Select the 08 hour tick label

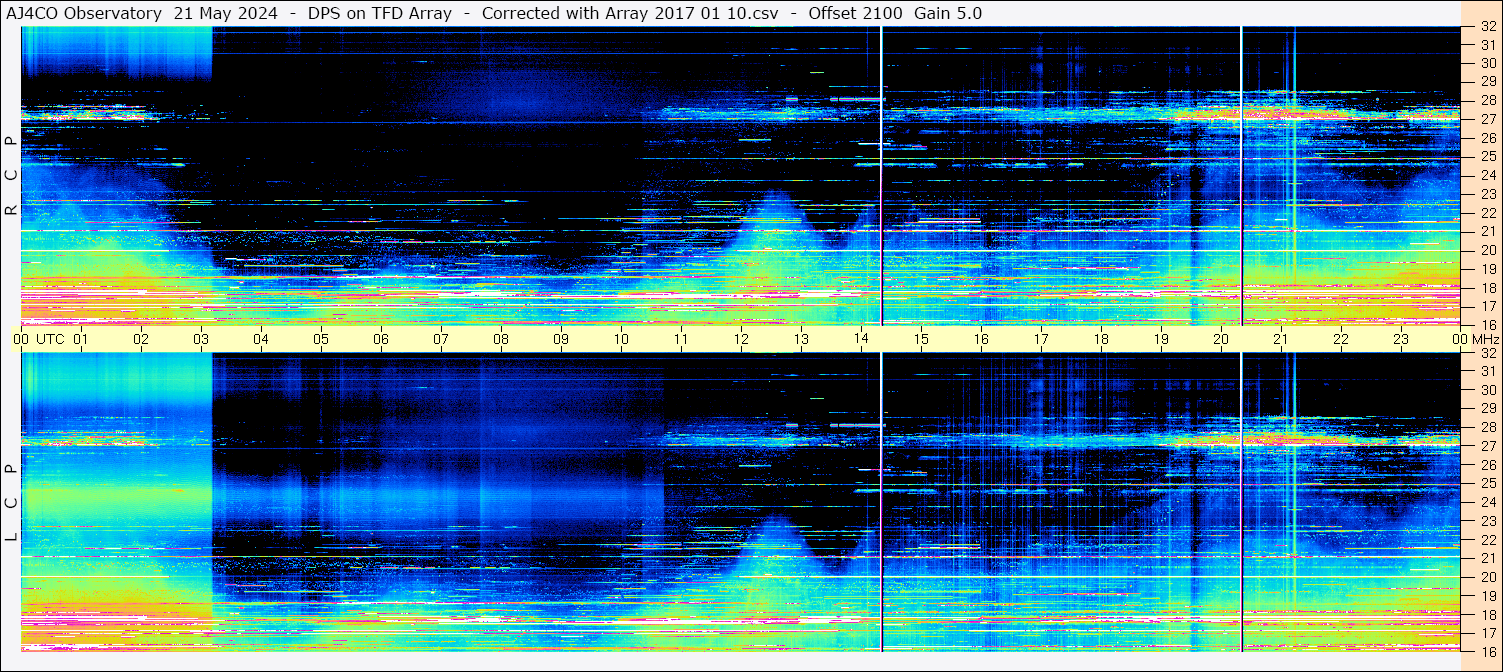click(x=501, y=339)
